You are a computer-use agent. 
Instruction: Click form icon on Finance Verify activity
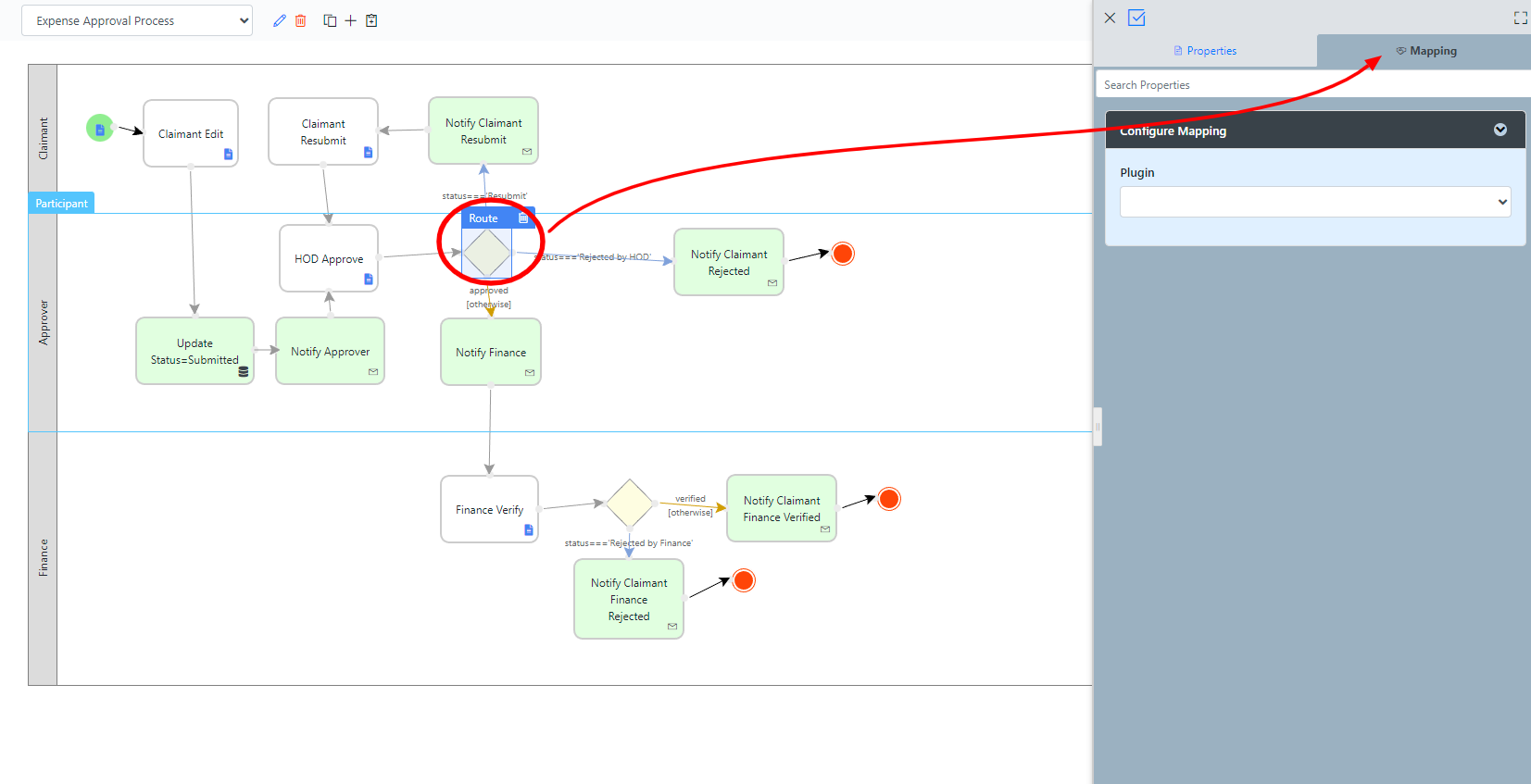click(529, 530)
